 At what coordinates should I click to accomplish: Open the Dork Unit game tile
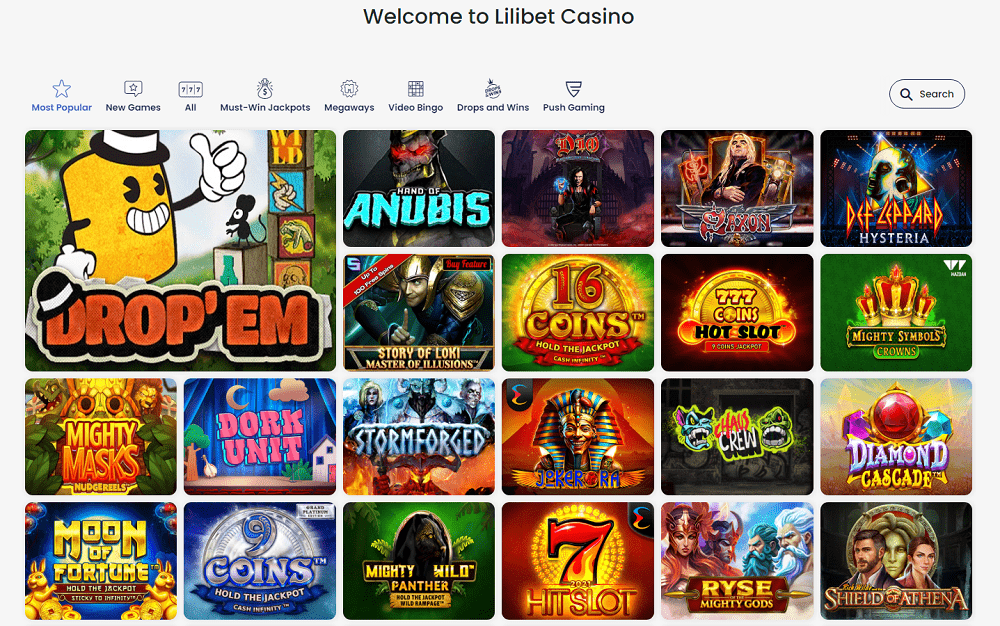tap(260, 437)
